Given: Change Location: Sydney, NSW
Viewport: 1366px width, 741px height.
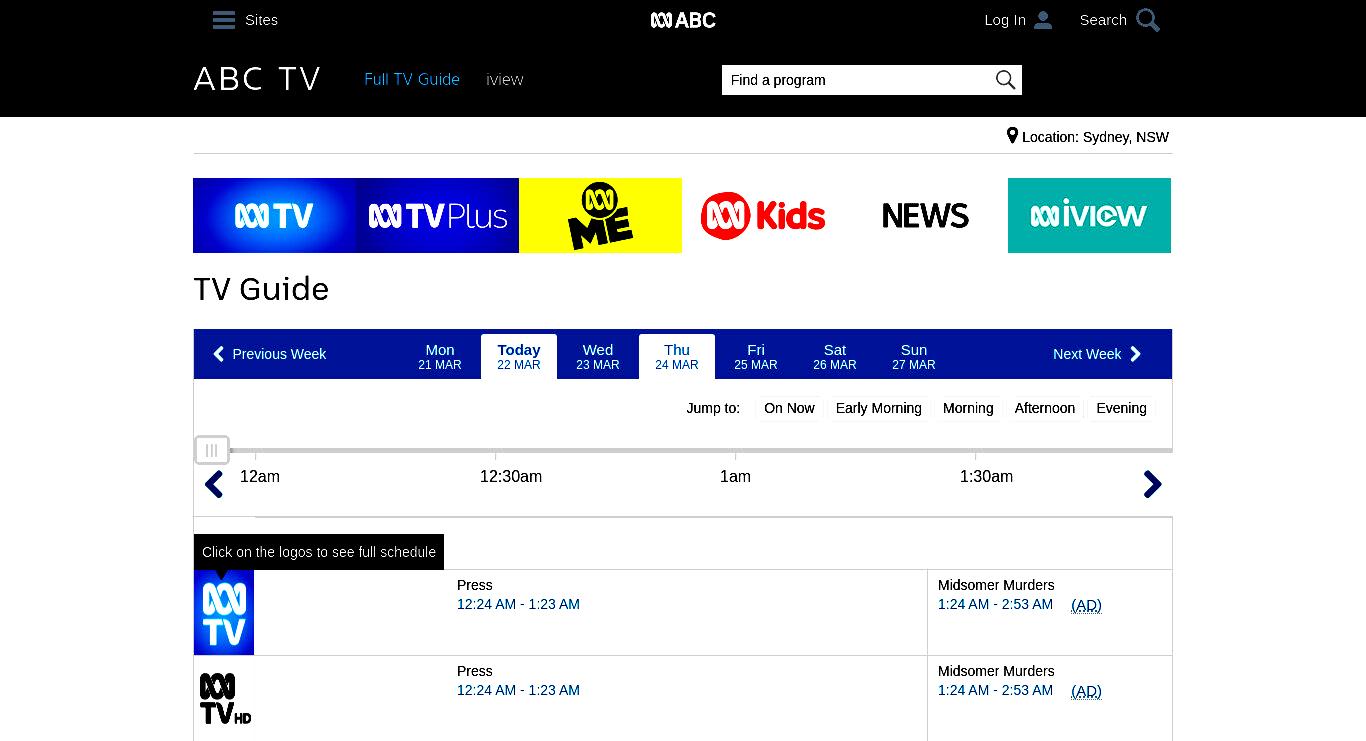Looking at the screenshot, I should pos(1088,137).
